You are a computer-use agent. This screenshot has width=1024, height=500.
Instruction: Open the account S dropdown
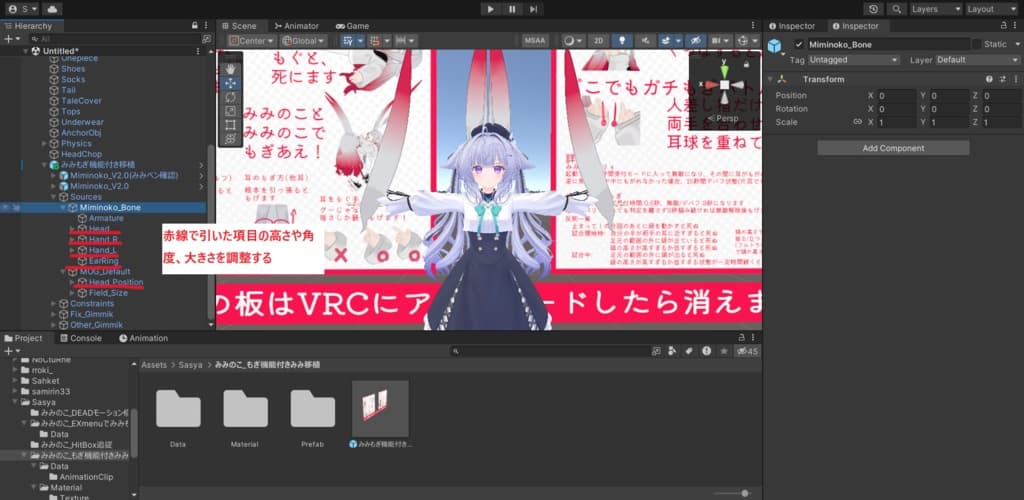tap(23, 9)
